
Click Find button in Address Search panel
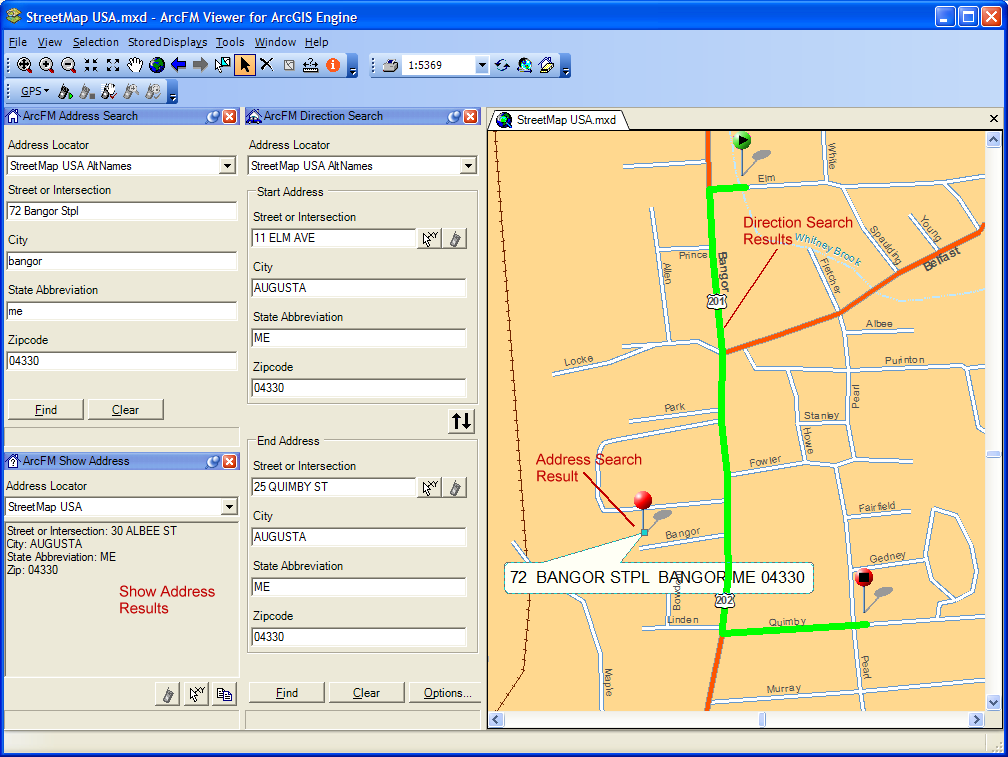click(x=45, y=410)
